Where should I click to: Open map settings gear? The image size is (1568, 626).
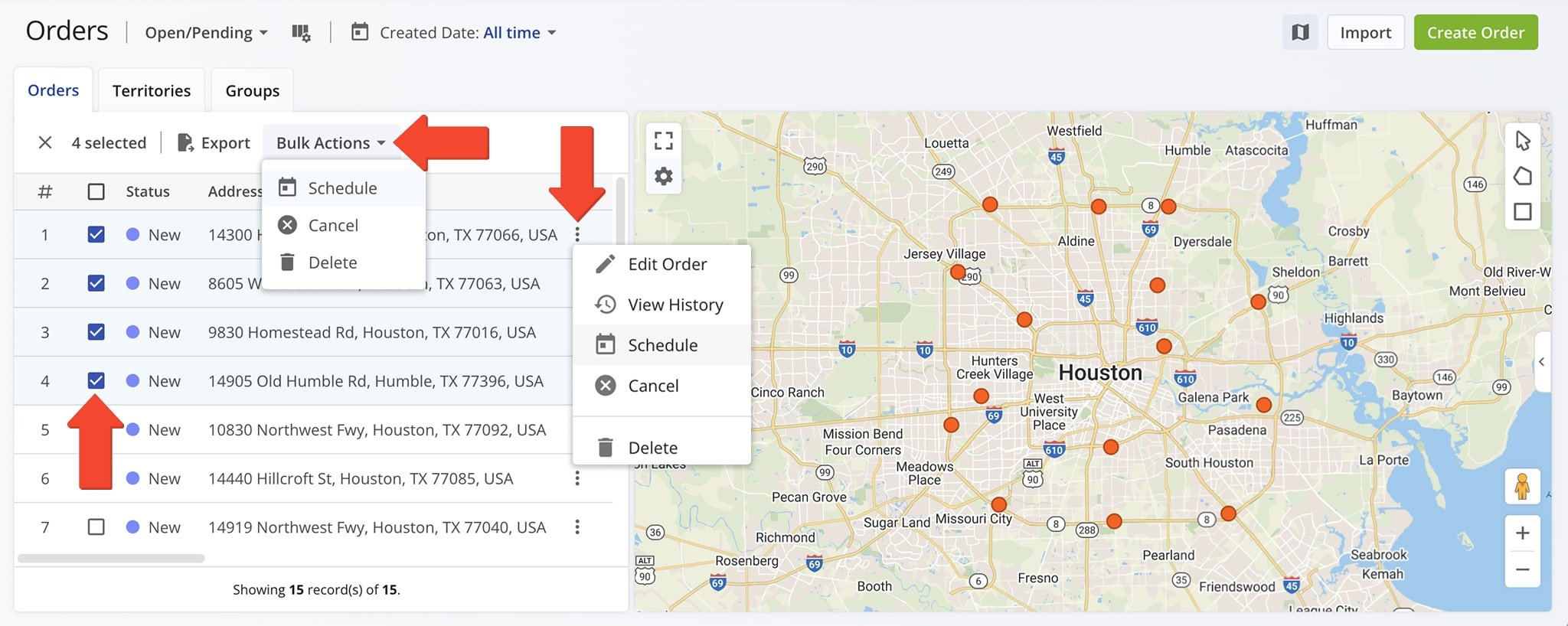tap(664, 177)
